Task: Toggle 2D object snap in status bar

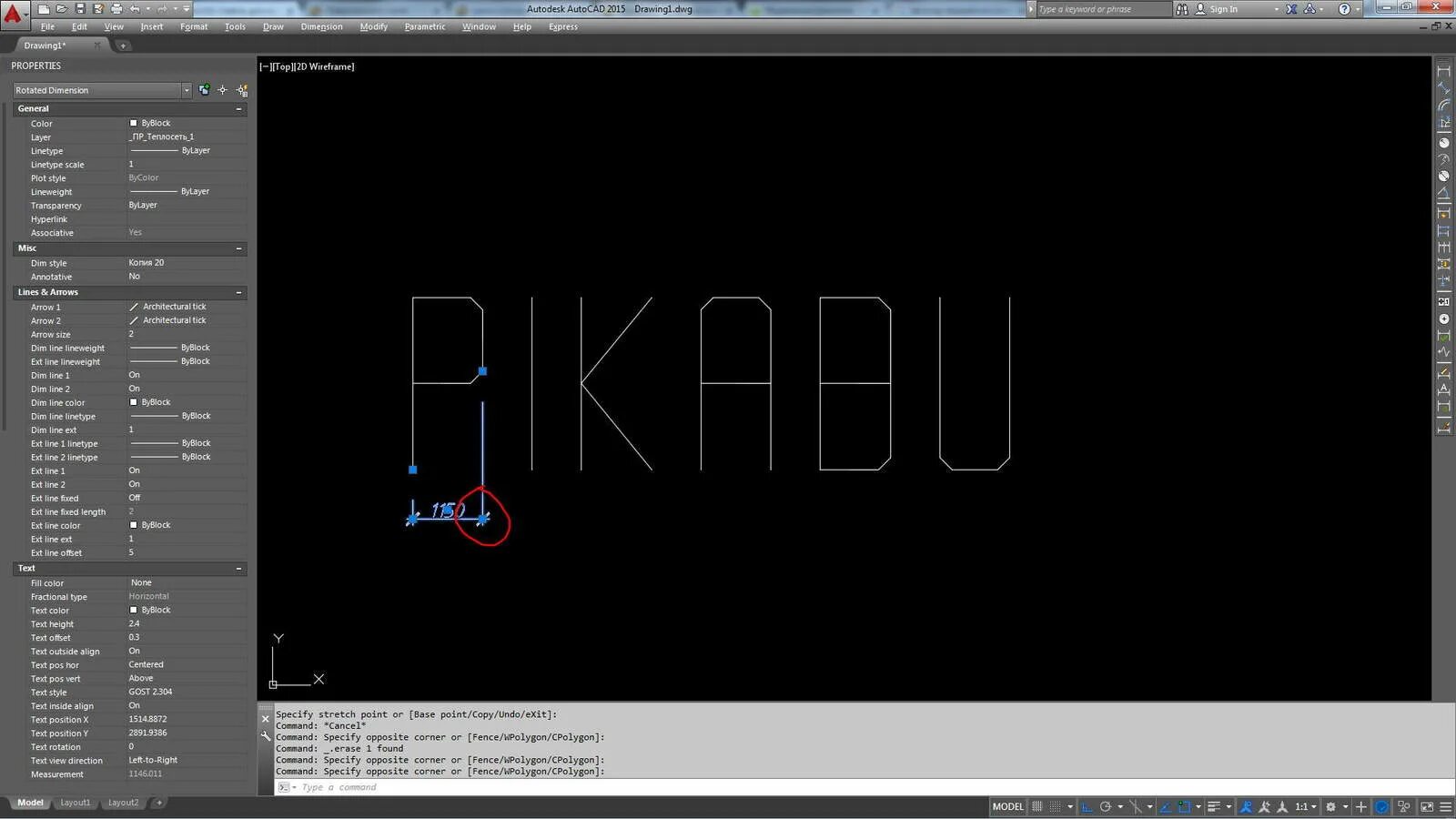Action: pyautogui.click(x=1184, y=806)
